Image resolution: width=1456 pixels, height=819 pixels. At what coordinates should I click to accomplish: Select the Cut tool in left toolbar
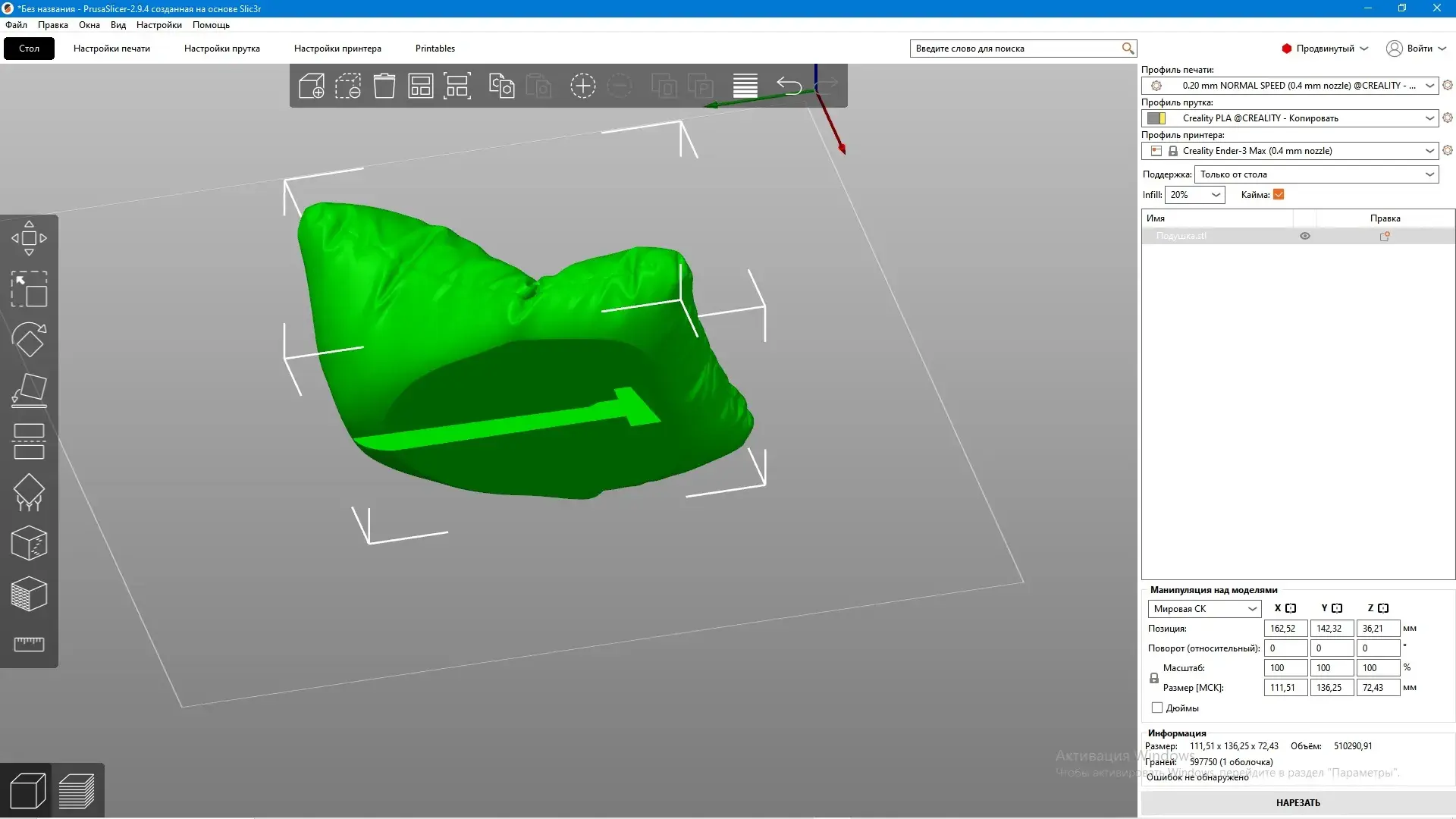click(29, 441)
